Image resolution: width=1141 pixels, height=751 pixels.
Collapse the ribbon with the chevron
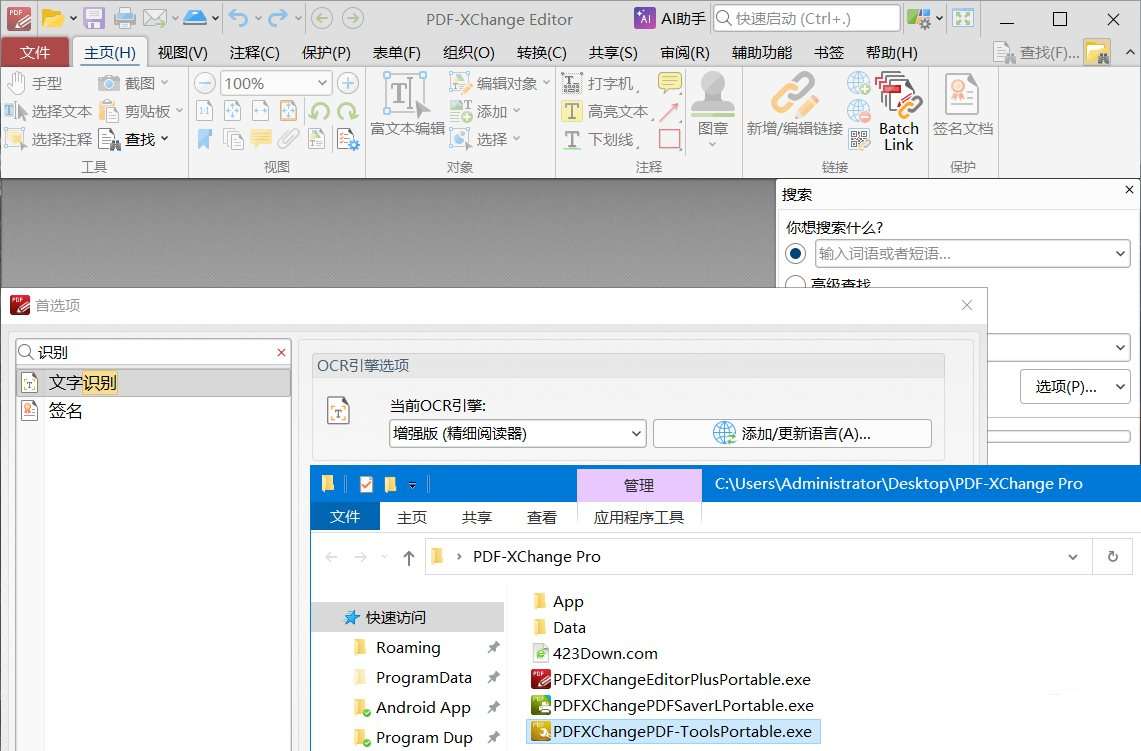pos(1129,52)
